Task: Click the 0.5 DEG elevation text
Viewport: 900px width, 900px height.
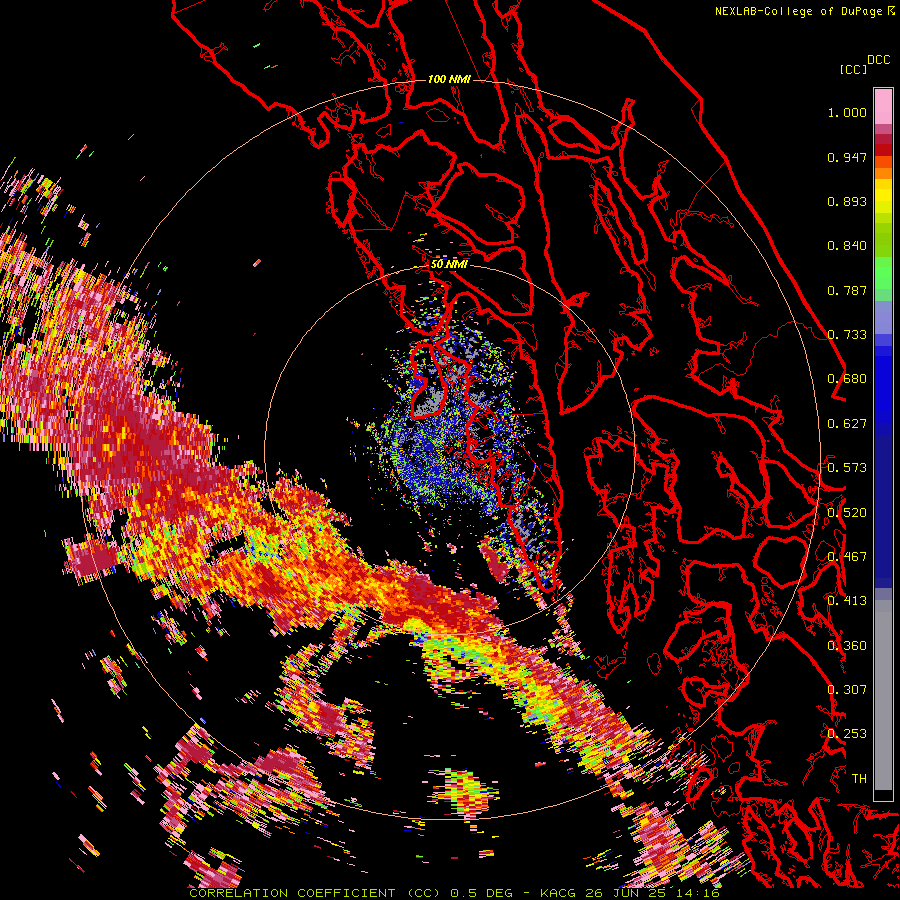Action: (x=482, y=893)
